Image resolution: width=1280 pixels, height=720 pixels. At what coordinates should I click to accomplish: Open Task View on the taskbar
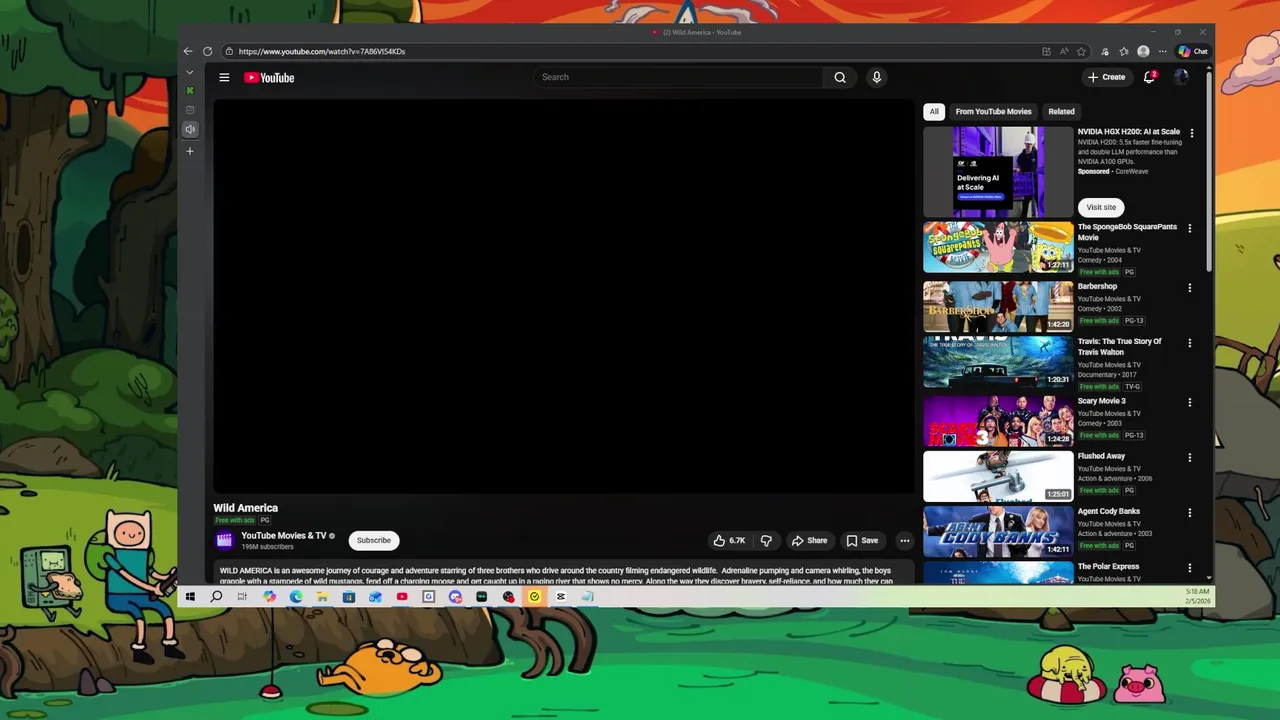click(x=242, y=597)
